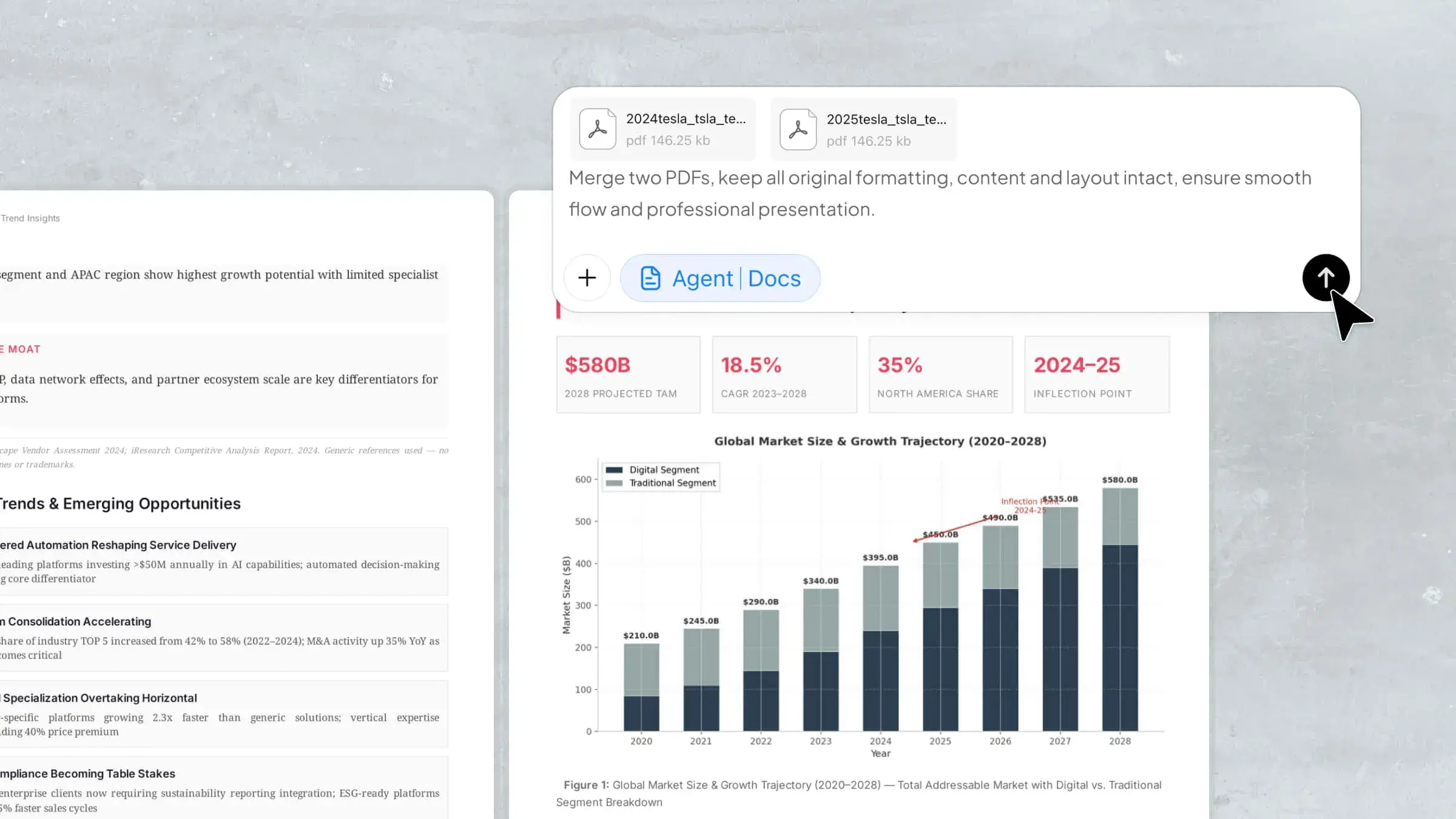1456x819 pixels.
Task: Click the Trends & Emerging Opportunities heading
Action: point(120,504)
